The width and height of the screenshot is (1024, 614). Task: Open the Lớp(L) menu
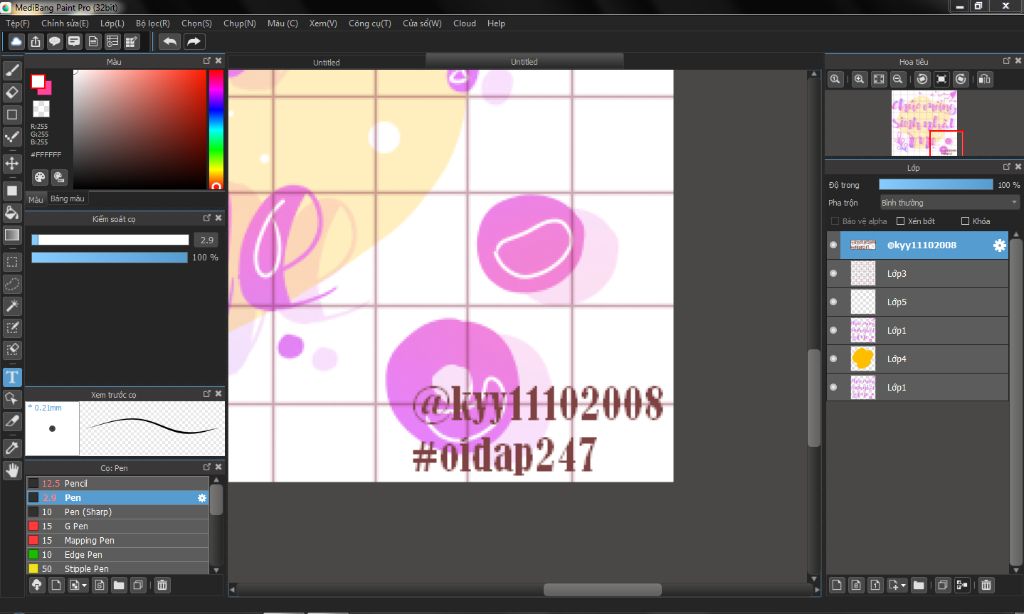(112, 23)
